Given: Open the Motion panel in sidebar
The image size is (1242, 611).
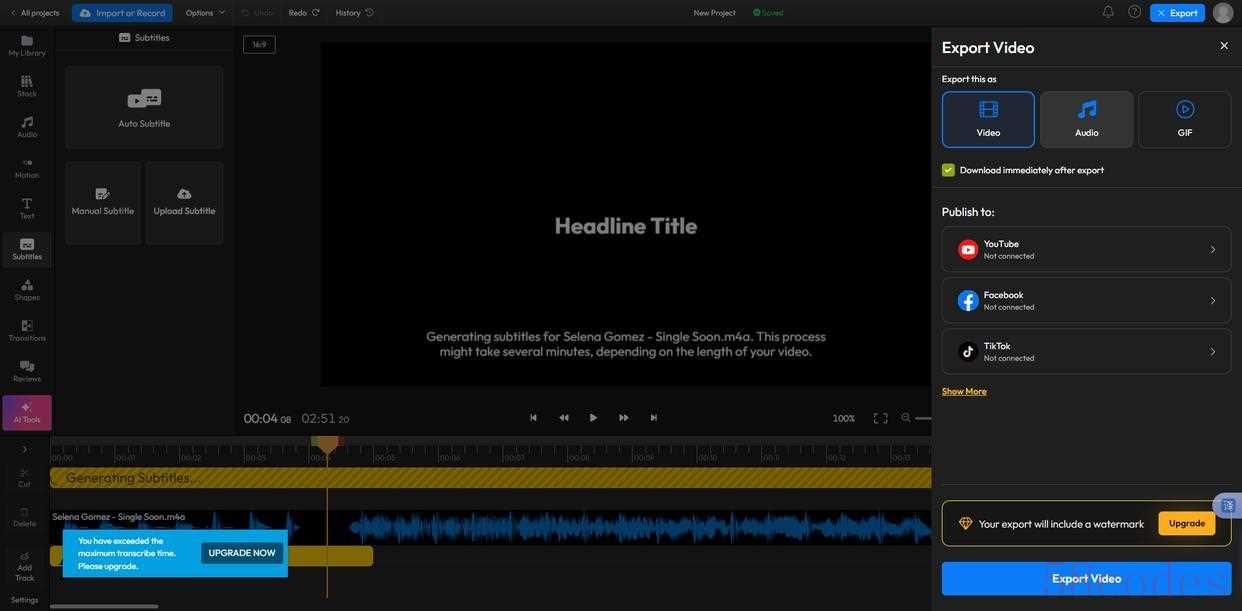Looking at the screenshot, I should (27, 168).
